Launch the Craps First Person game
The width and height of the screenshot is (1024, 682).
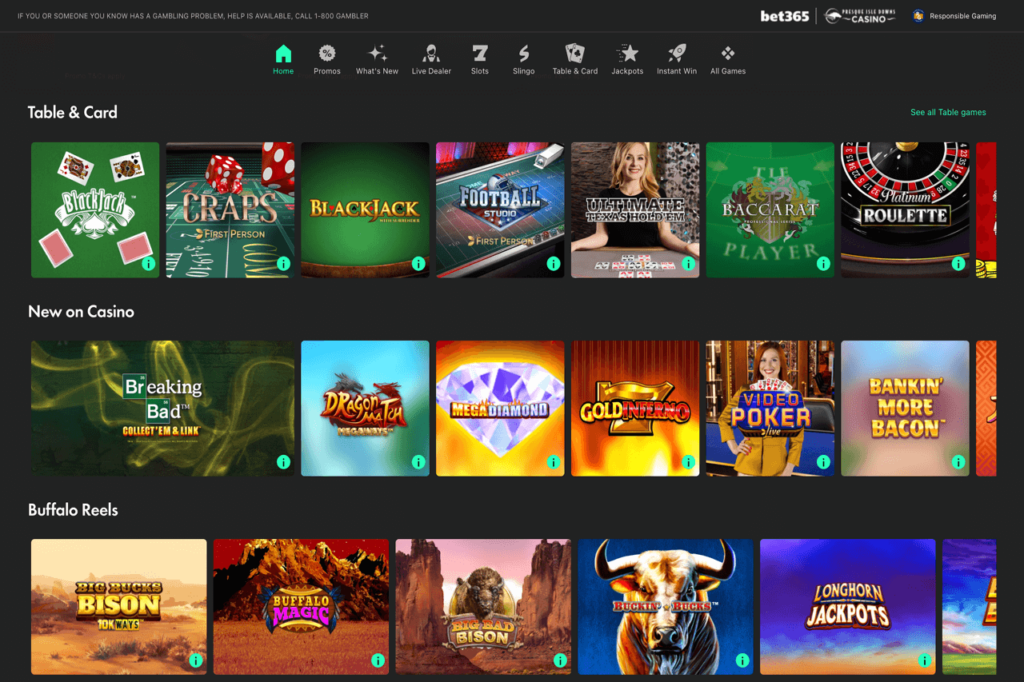[x=230, y=210]
